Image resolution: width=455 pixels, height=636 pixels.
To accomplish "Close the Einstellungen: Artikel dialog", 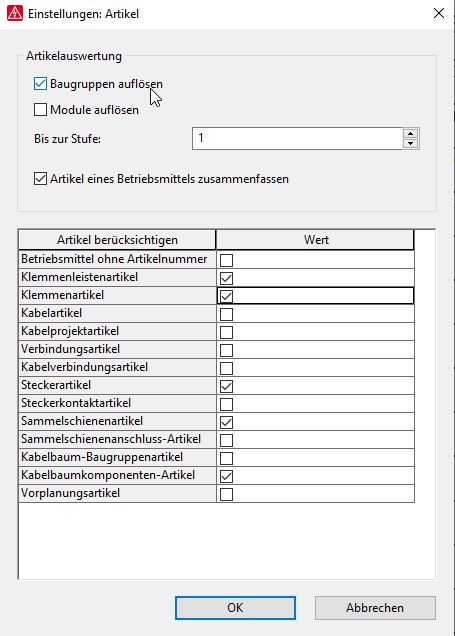I will 439,13.
